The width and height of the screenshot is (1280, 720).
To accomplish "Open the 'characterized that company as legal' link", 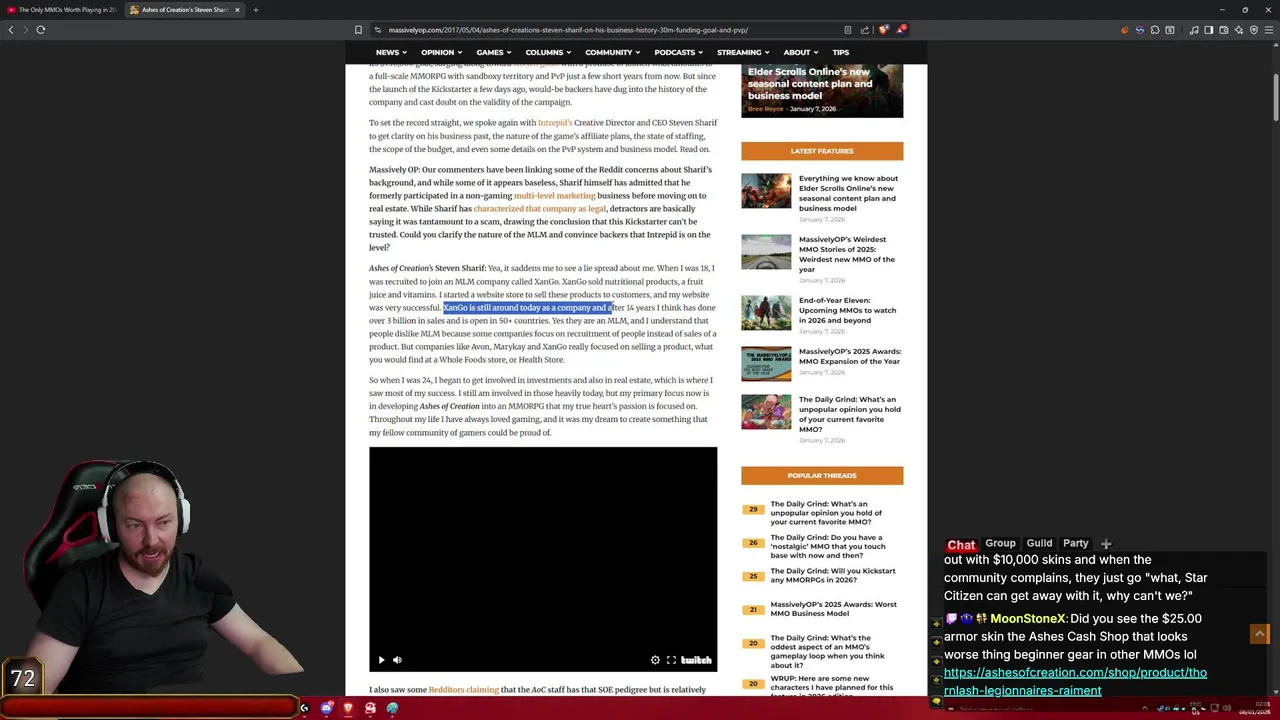I will point(540,209).
